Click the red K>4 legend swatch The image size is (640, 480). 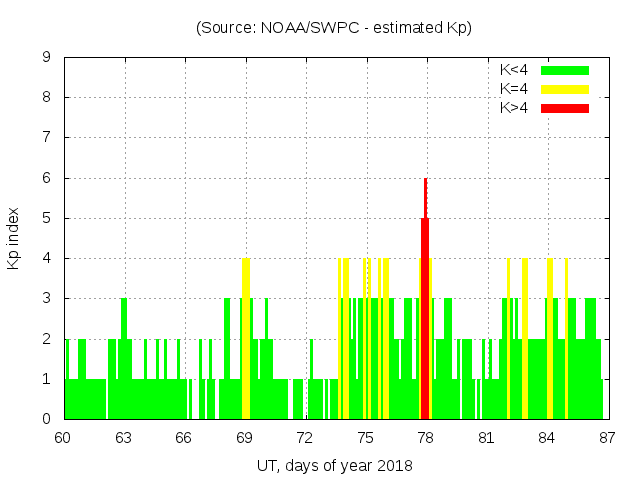[x=565, y=108]
